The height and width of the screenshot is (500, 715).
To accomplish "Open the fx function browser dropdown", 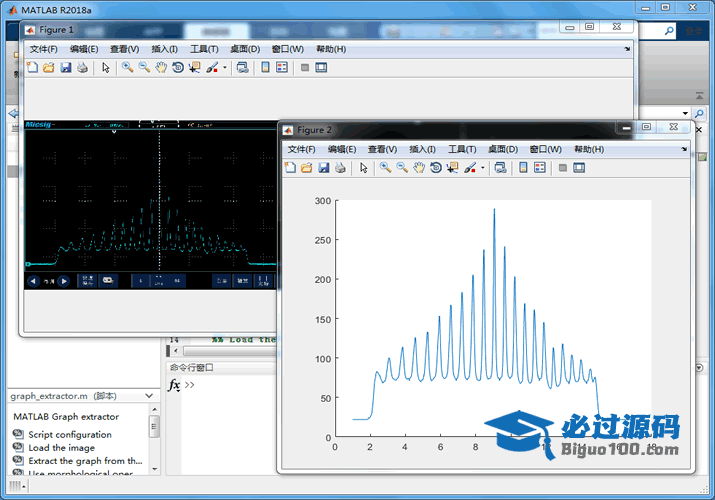I will click(174, 385).
